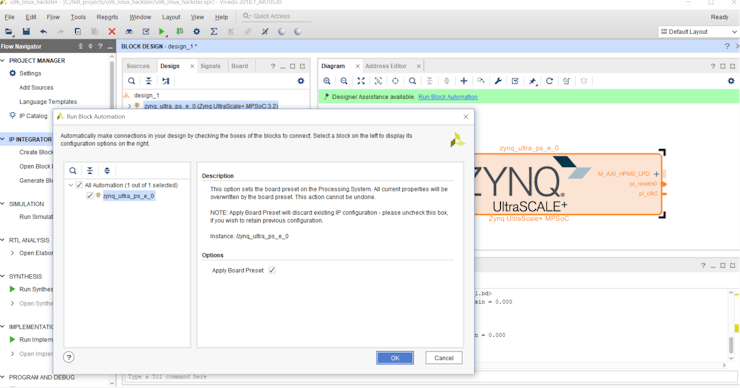This screenshot has height=388, width=740.
Task: Switch to the Board tab
Action: click(240, 66)
